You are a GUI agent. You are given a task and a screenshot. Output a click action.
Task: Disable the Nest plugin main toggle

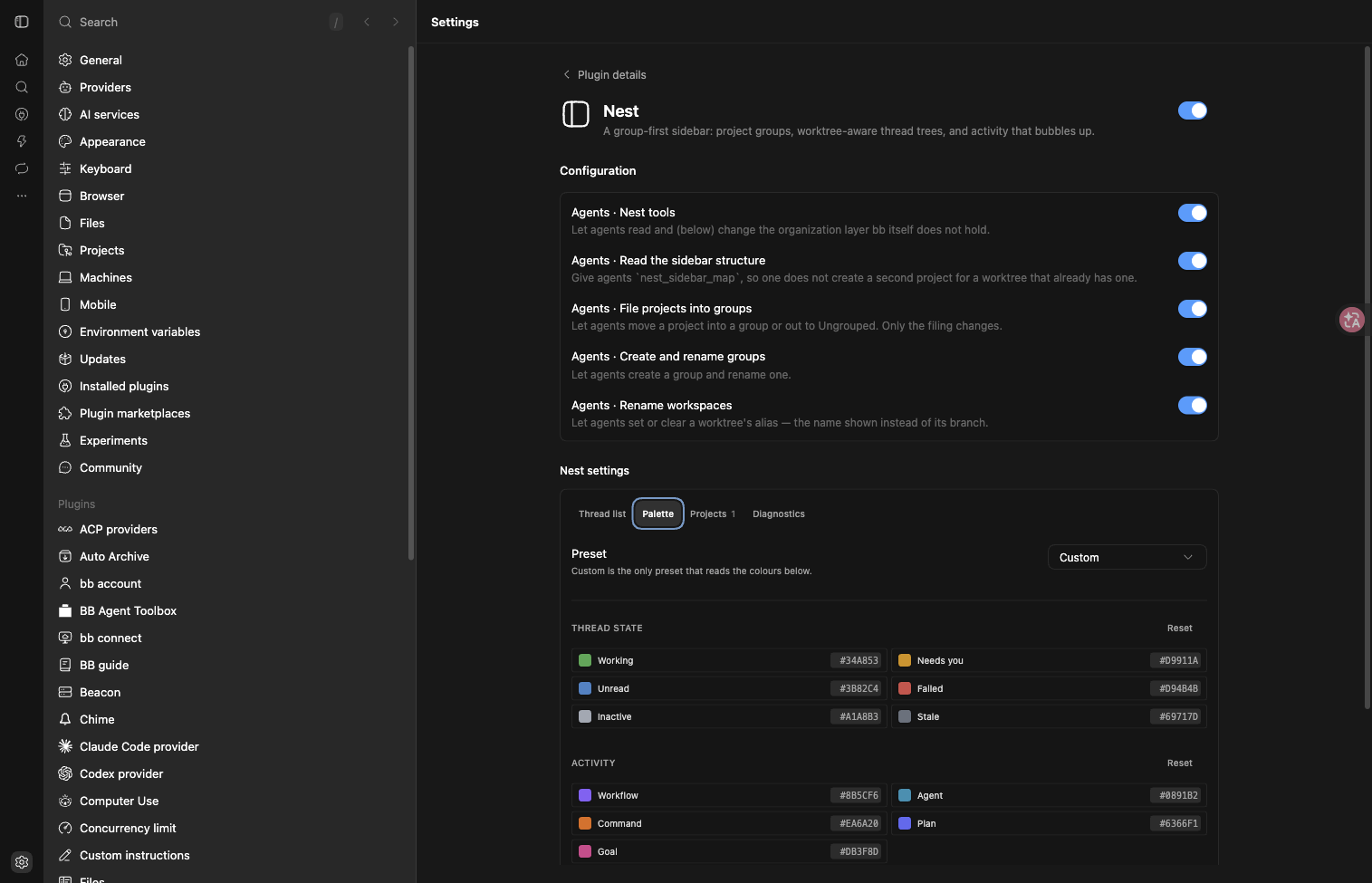(1193, 110)
